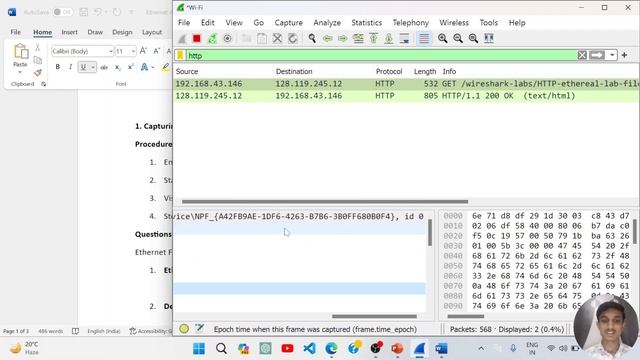Open the display filter bookmark menu
The image size is (640, 360).
180,56
